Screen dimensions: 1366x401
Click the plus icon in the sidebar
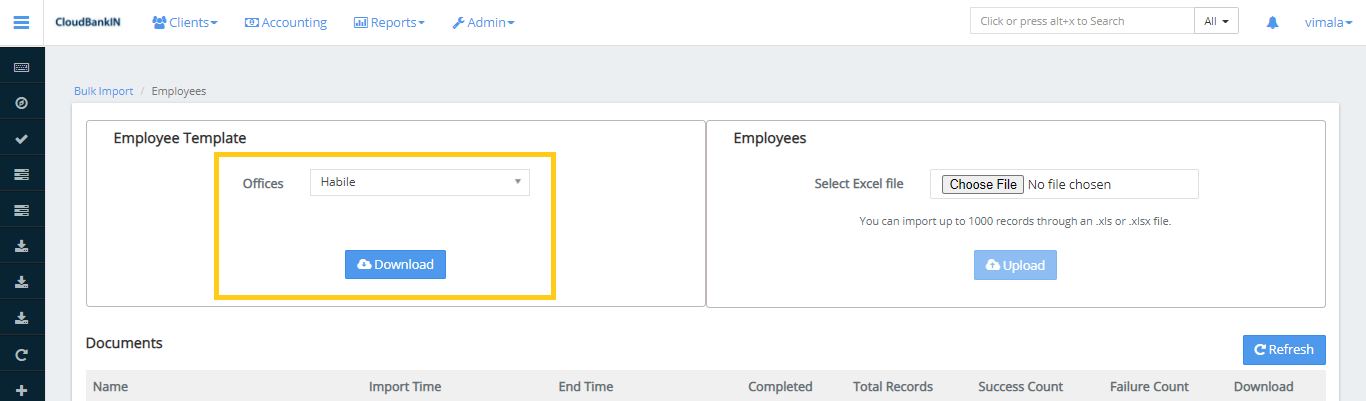[21, 390]
